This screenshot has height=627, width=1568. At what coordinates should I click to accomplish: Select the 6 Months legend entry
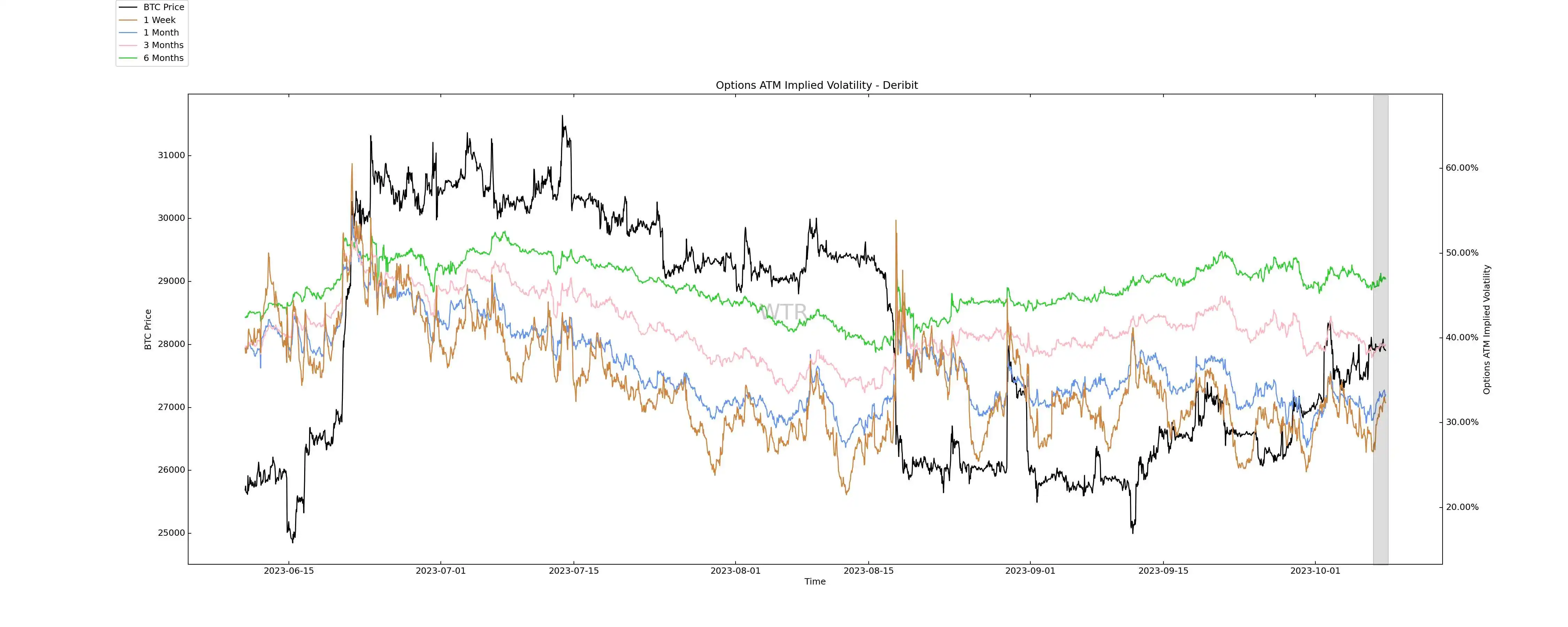click(x=163, y=58)
